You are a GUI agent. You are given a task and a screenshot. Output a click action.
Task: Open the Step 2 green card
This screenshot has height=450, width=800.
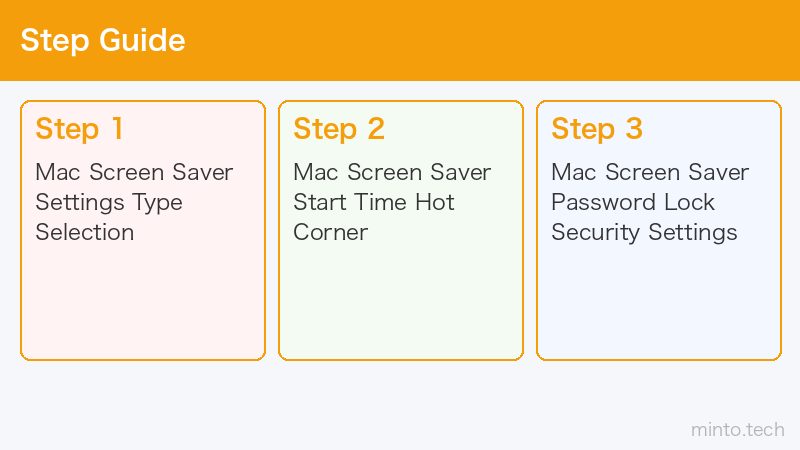click(x=401, y=231)
